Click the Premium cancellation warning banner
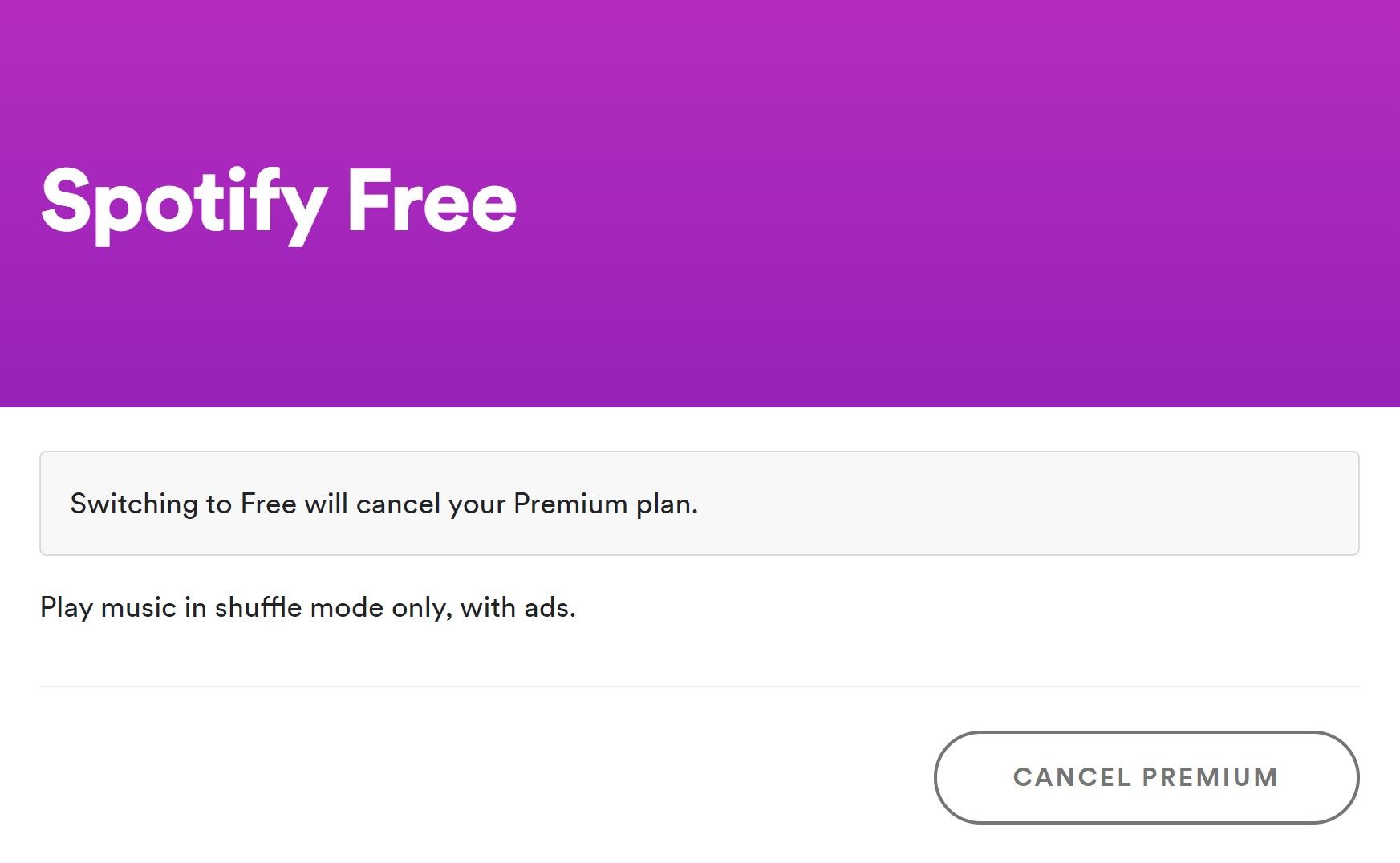The width and height of the screenshot is (1400, 863). point(698,503)
